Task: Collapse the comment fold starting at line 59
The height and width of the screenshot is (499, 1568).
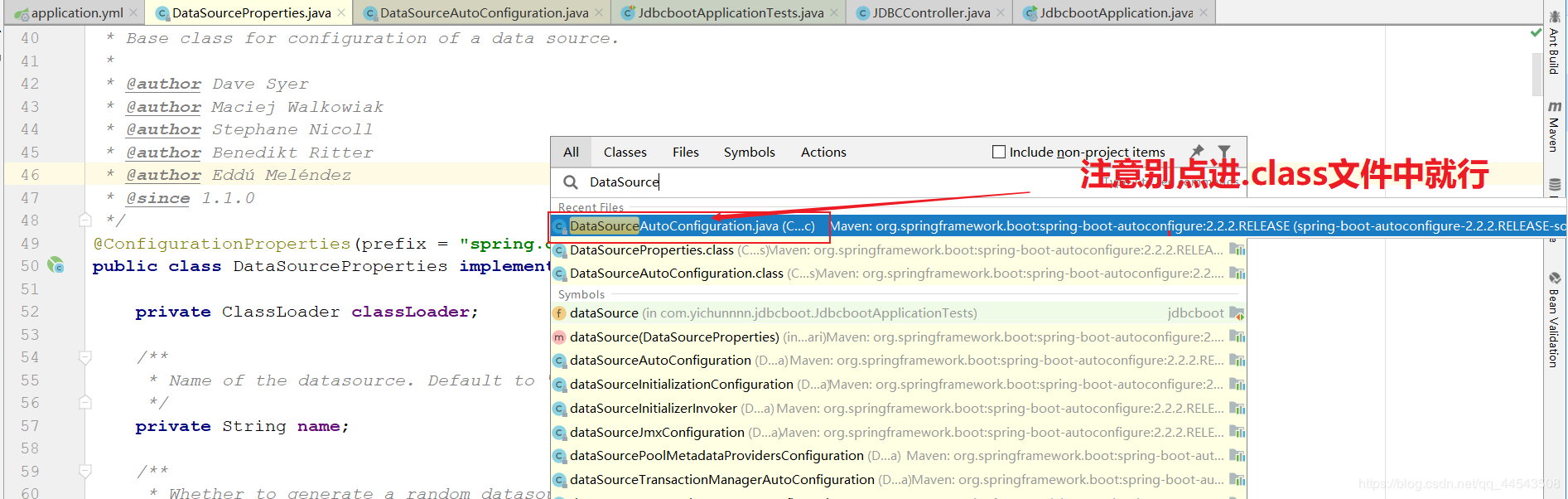Action: 84,472
